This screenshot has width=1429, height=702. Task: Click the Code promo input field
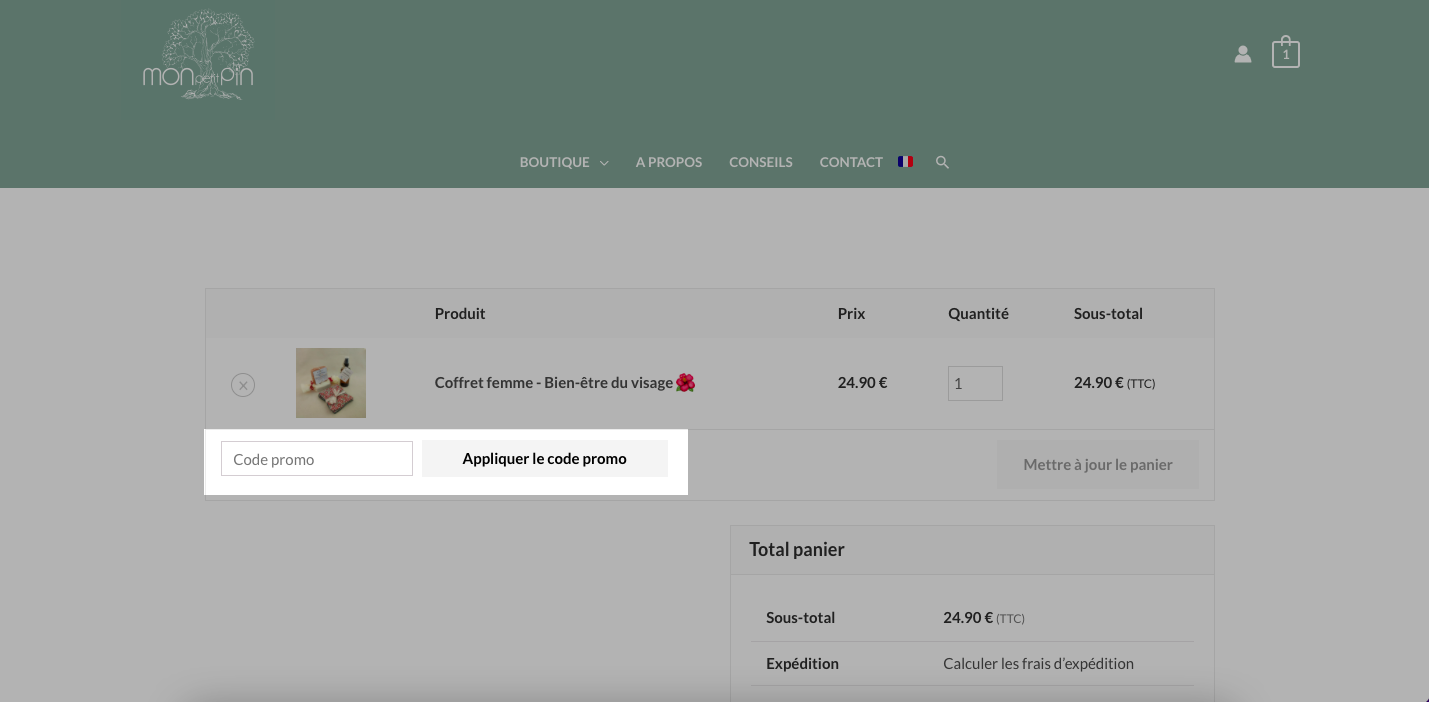[x=317, y=459]
